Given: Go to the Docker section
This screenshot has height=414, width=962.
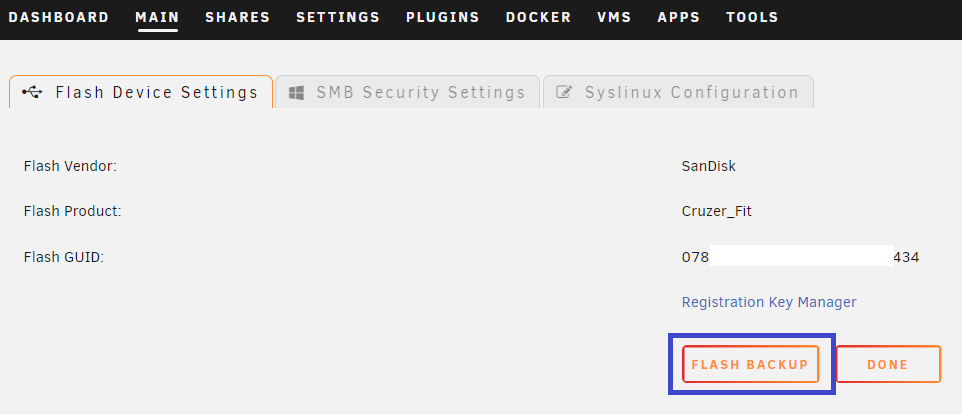Looking at the screenshot, I should point(539,17).
